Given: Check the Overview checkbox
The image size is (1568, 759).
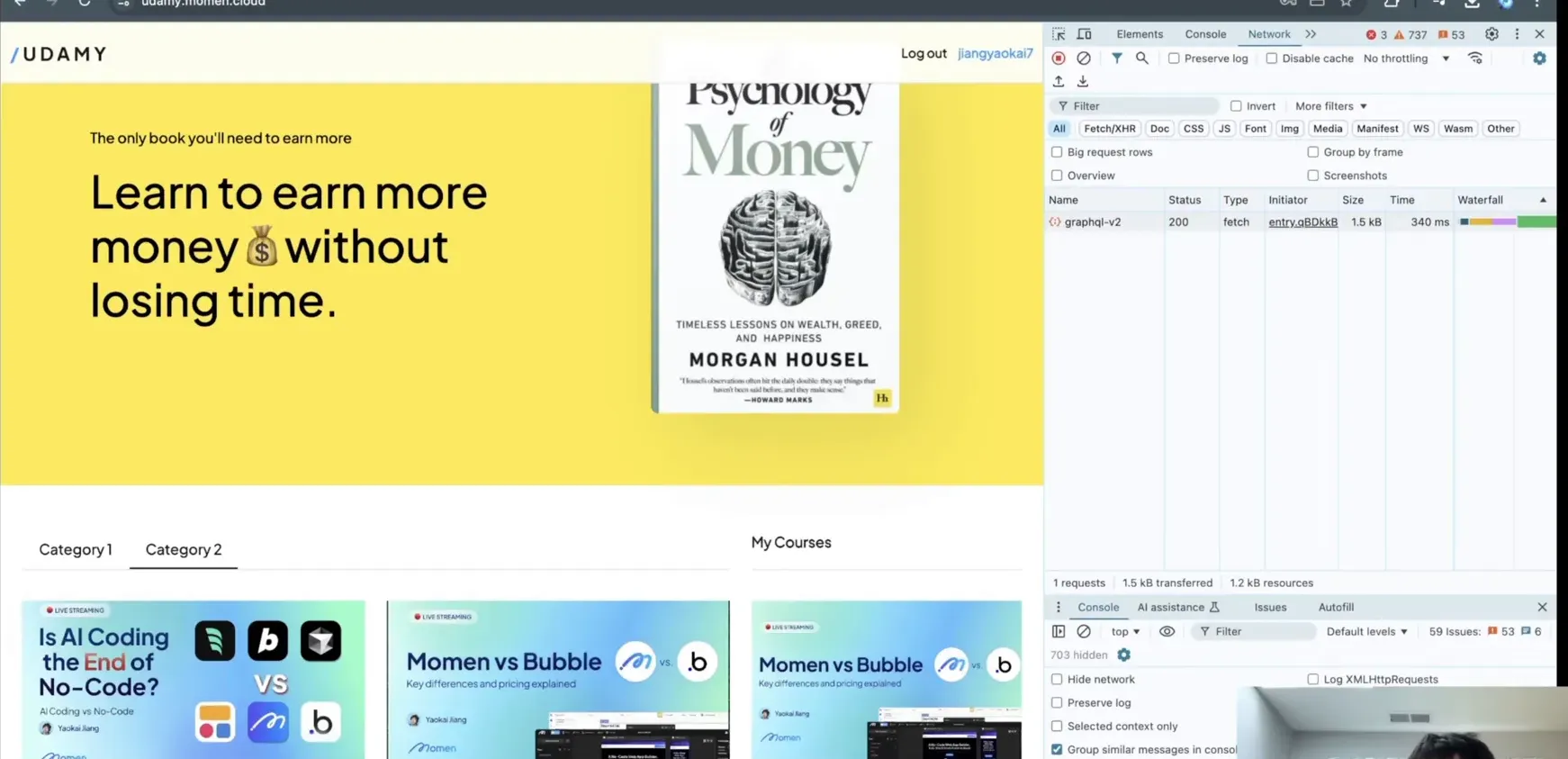Looking at the screenshot, I should click(x=1057, y=176).
